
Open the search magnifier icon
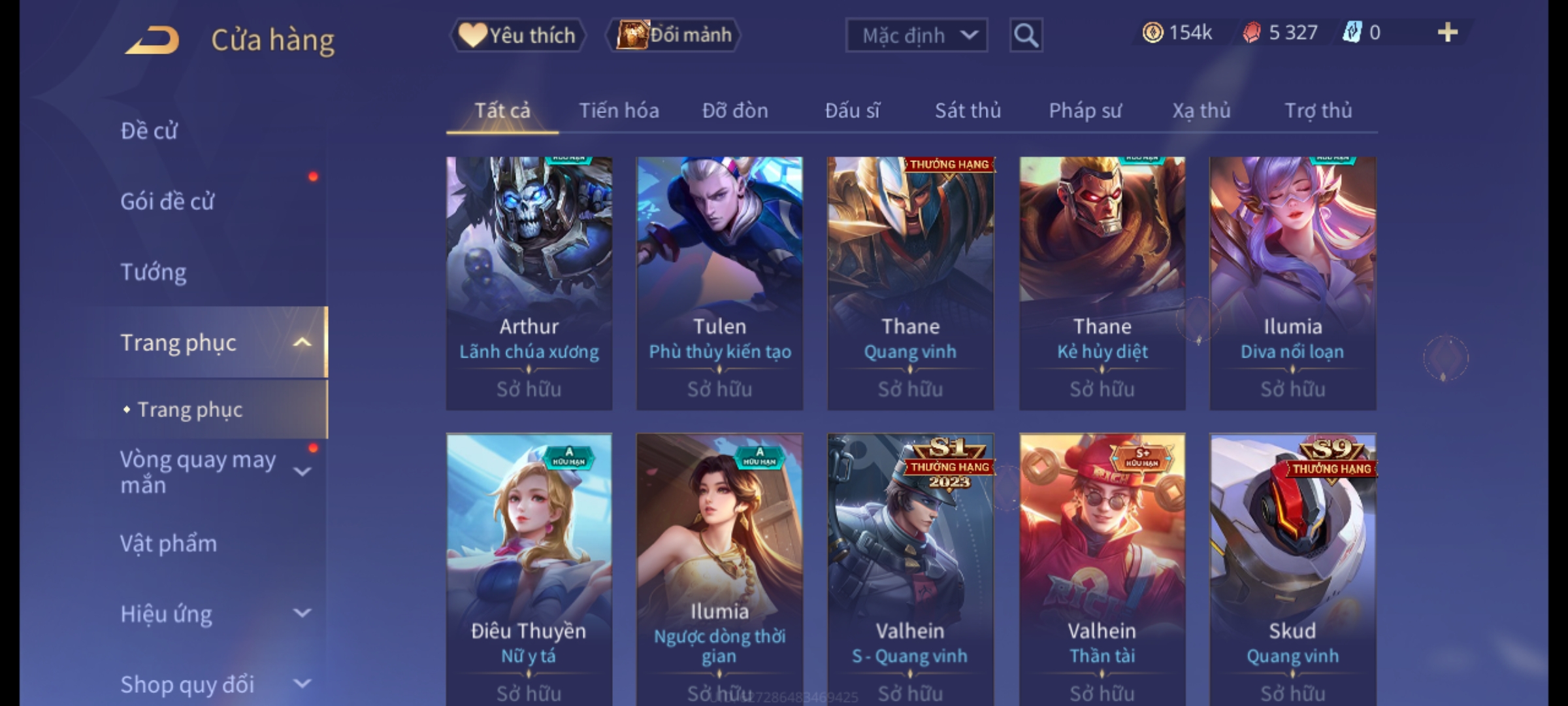click(1026, 35)
